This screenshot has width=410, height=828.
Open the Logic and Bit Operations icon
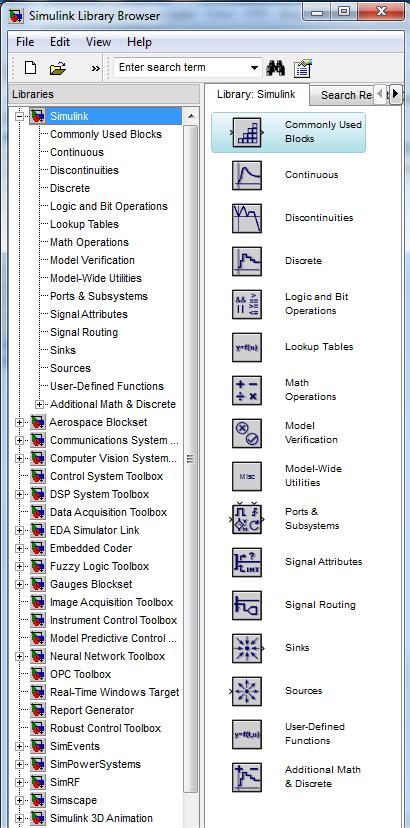pyautogui.click(x=247, y=304)
